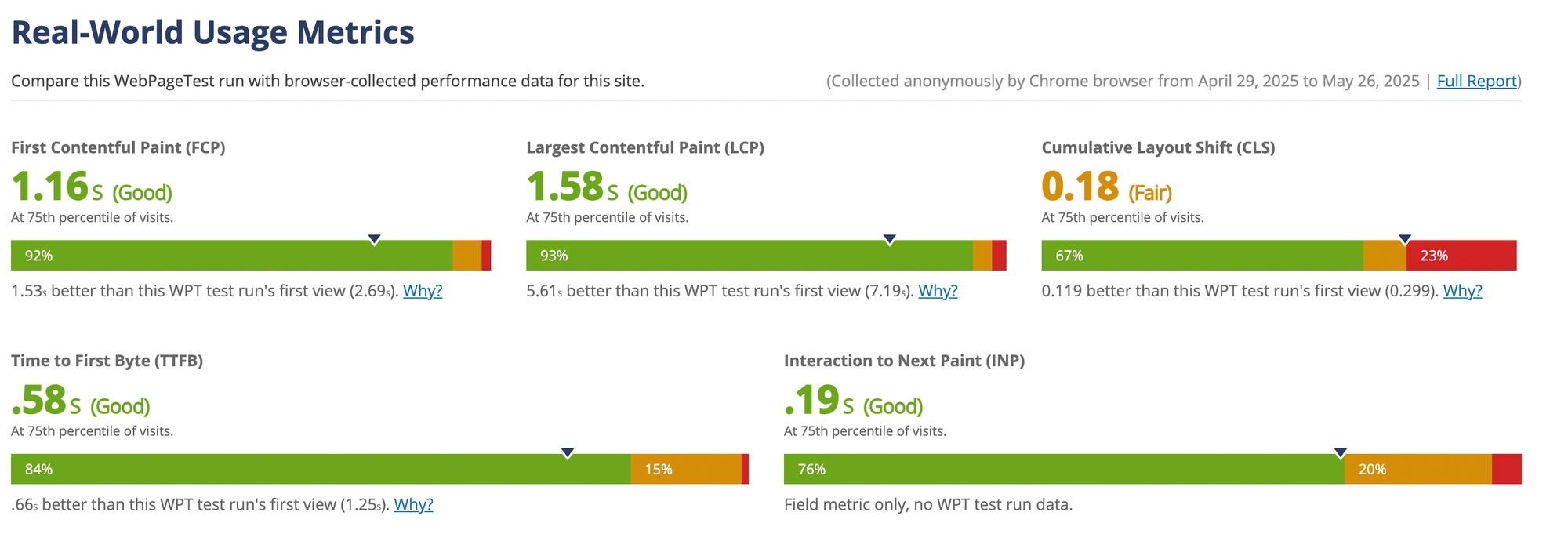1568x552 pixels.
Task: Click the orange 20% INP bar segment
Action: click(1418, 469)
